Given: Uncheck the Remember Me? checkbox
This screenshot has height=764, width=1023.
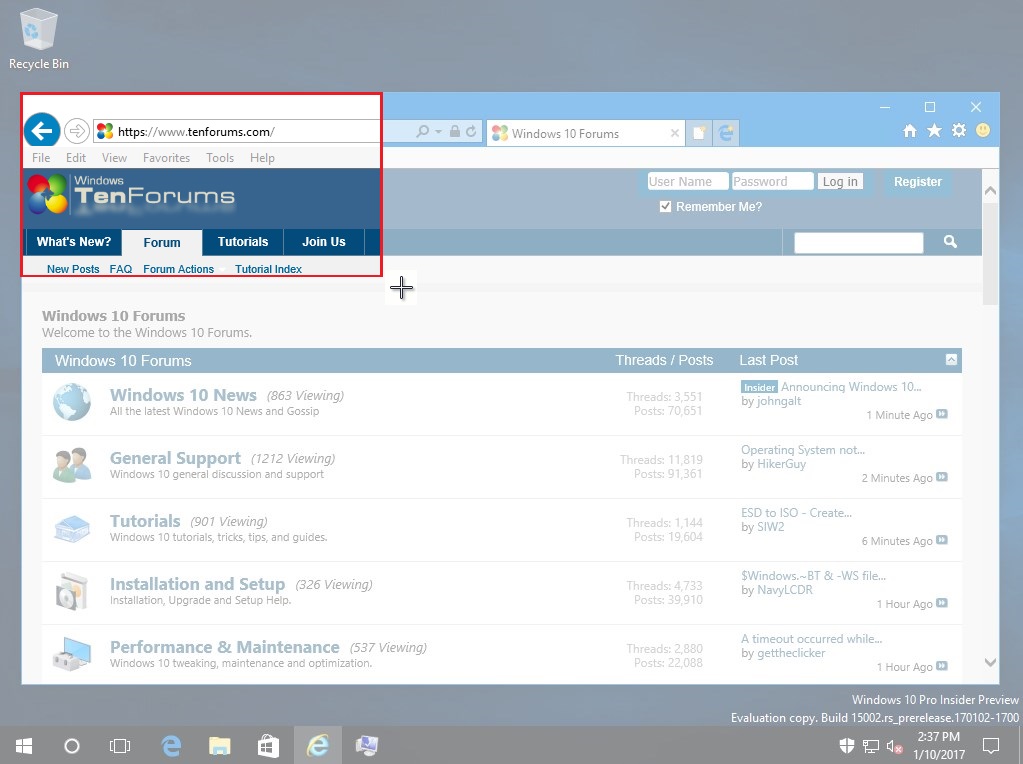Looking at the screenshot, I should click(665, 207).
